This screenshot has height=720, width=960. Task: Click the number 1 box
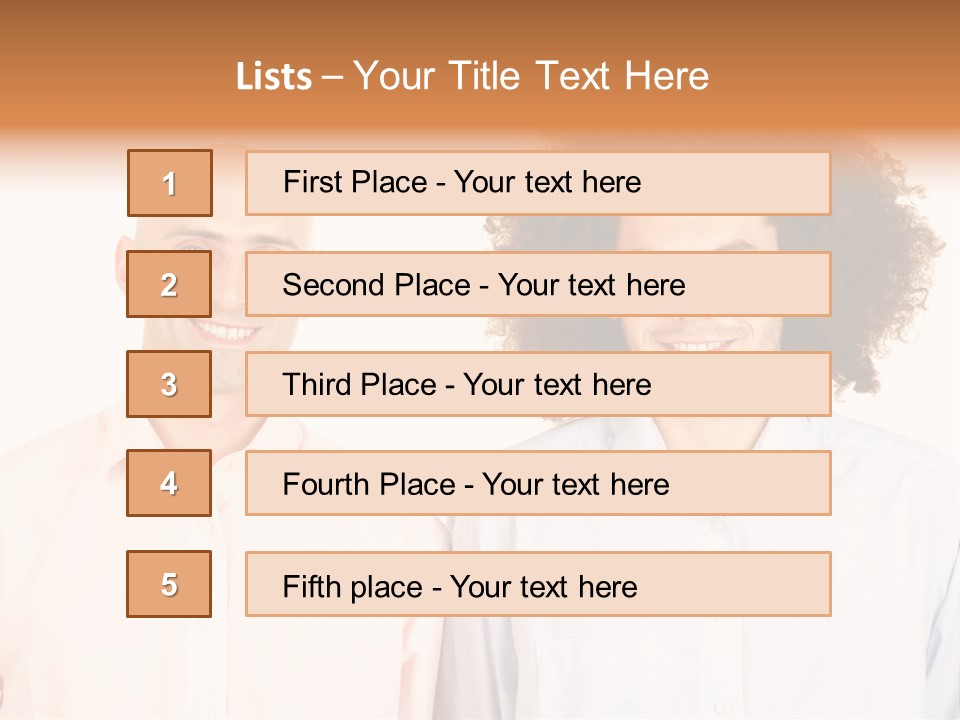pos(170,183)
